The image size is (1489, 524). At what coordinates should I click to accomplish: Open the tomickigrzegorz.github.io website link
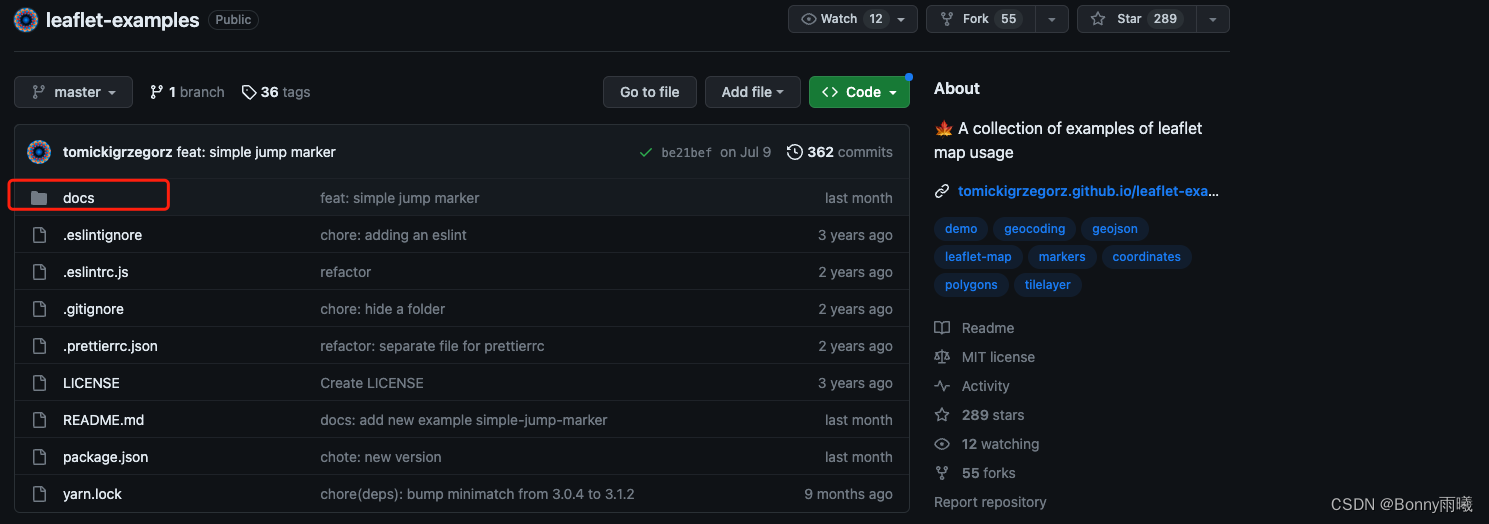1088,191
